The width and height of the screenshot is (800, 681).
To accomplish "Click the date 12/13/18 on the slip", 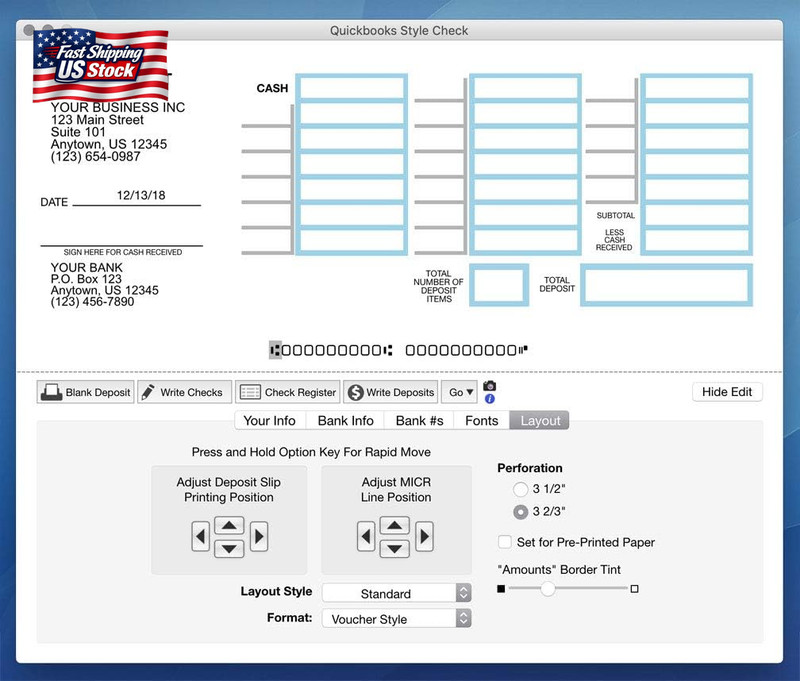I will [141, 195].
